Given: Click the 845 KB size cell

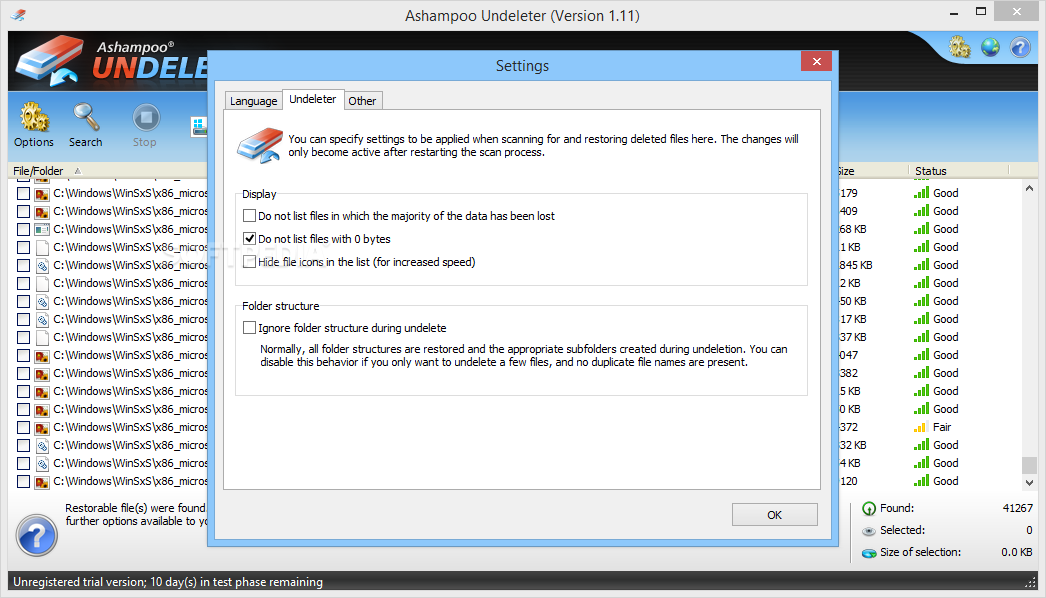Looking at the screenshot, I should pos(856,265).
